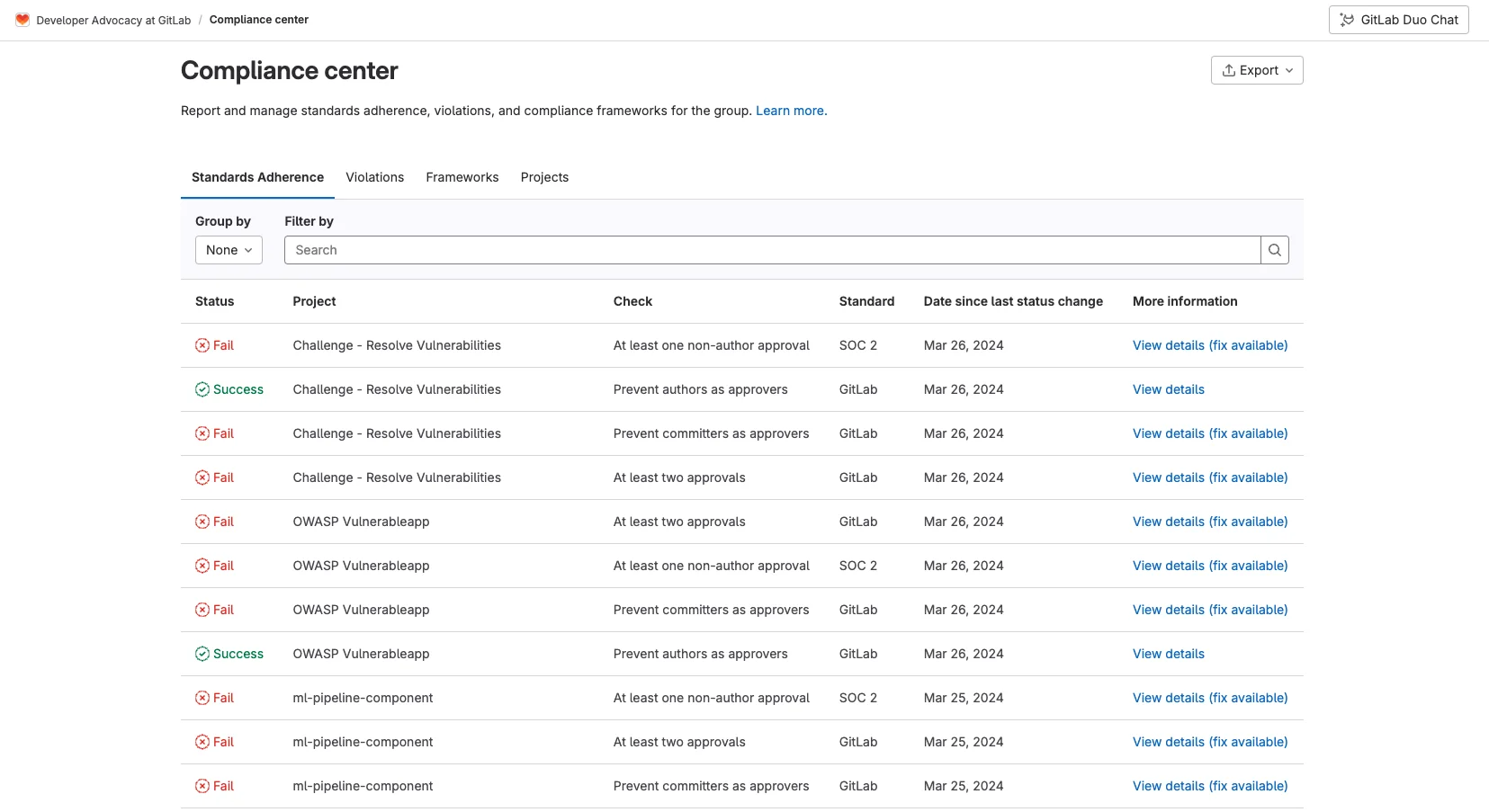Viewport: 1489px width, 812px height.
Task: Click View details for OWASP Vulnerableapp success row
Action: pyautogui.click(x=1167, y=654)
